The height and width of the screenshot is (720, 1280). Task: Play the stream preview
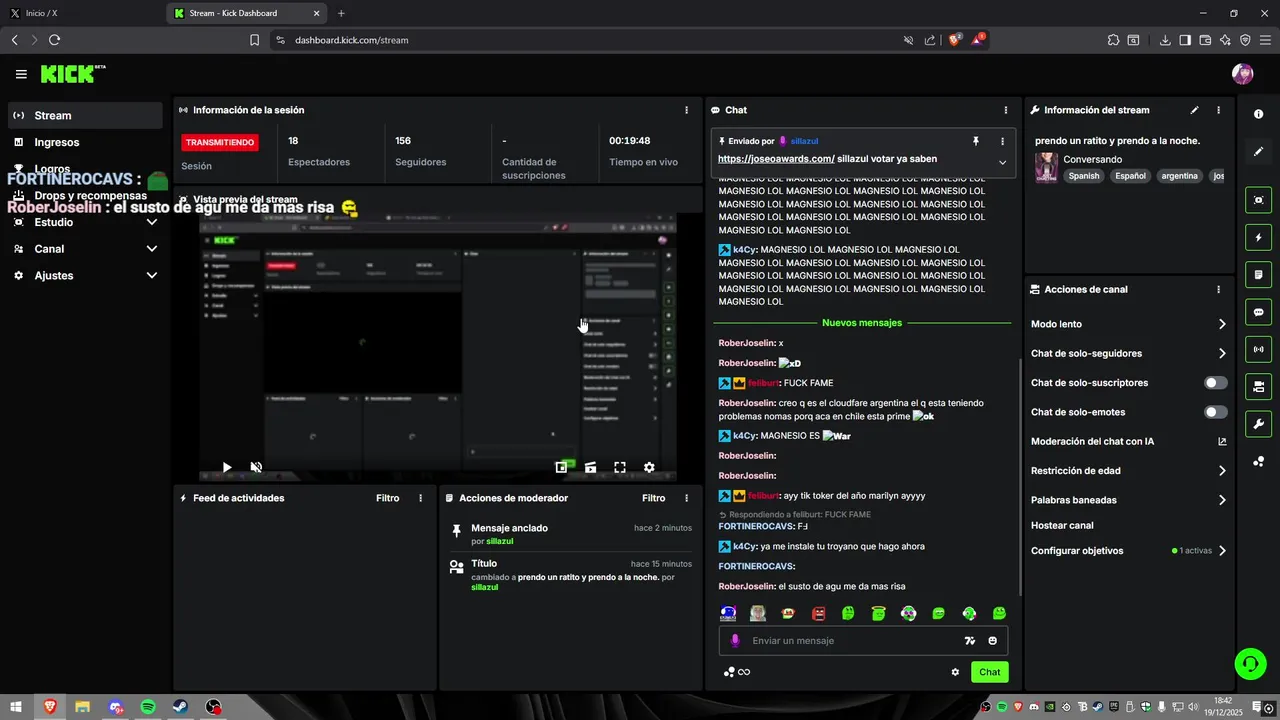coord(227,467)
